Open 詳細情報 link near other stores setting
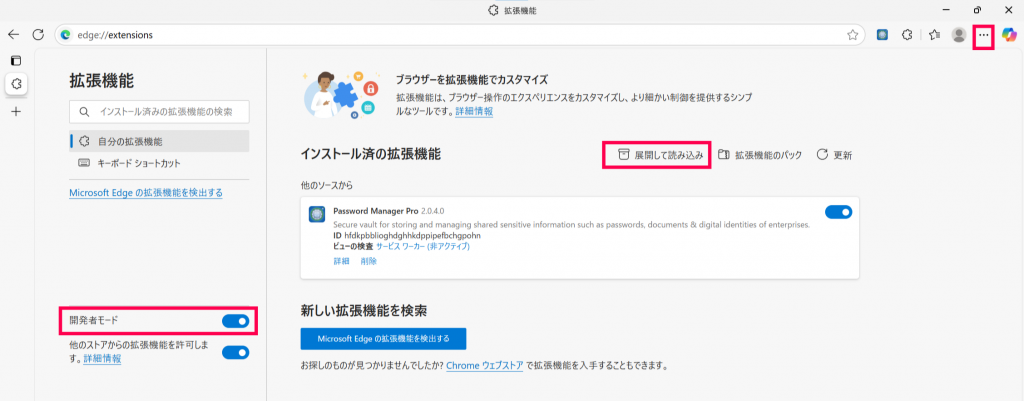This screenshot has height=401, width=1024. point(102,359)
